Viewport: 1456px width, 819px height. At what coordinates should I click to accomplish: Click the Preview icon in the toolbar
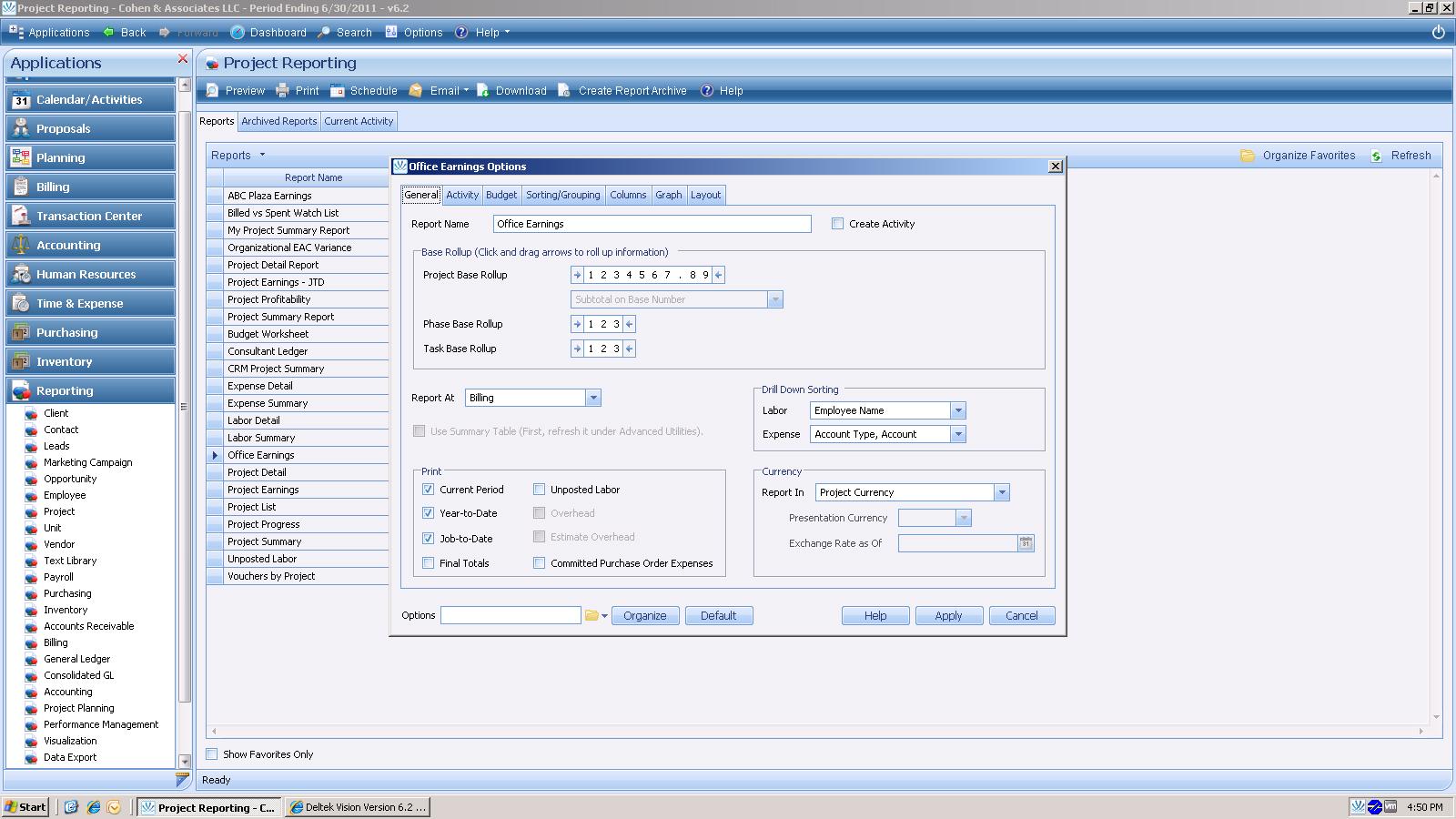[x=213, y=91]
